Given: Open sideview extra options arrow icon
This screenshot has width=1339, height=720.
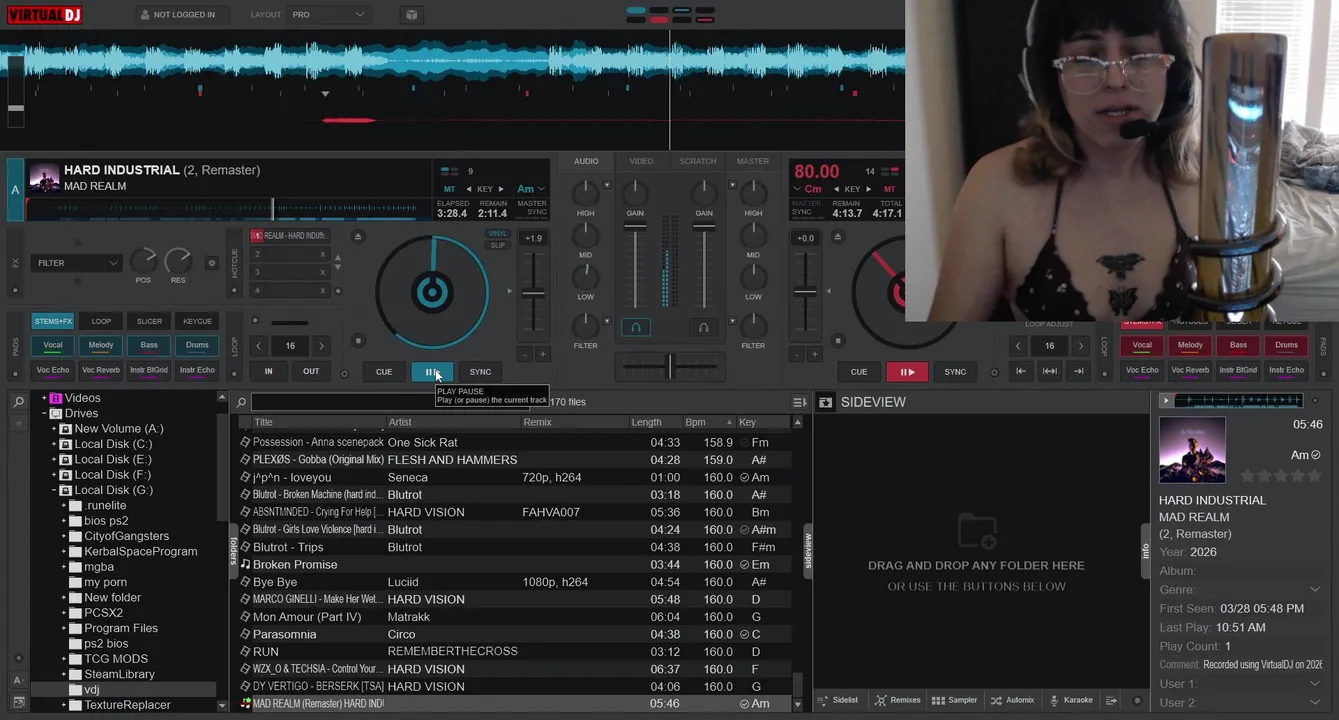Looking at the screenshot, I should click(1111, 700).
